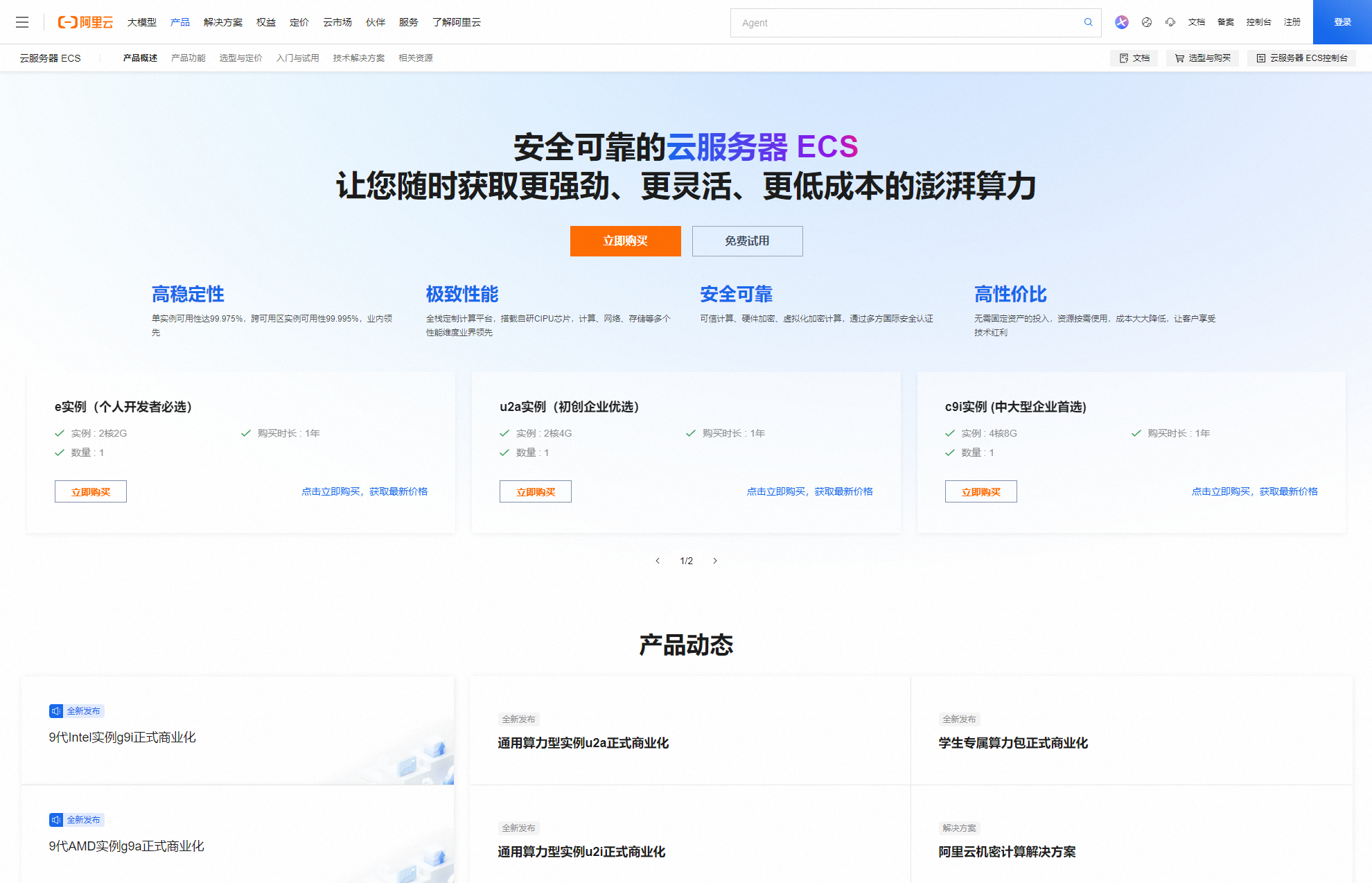Click 高性价比 feature heading
Screen dimensions: 1372x883
(x=1011, y=295)
